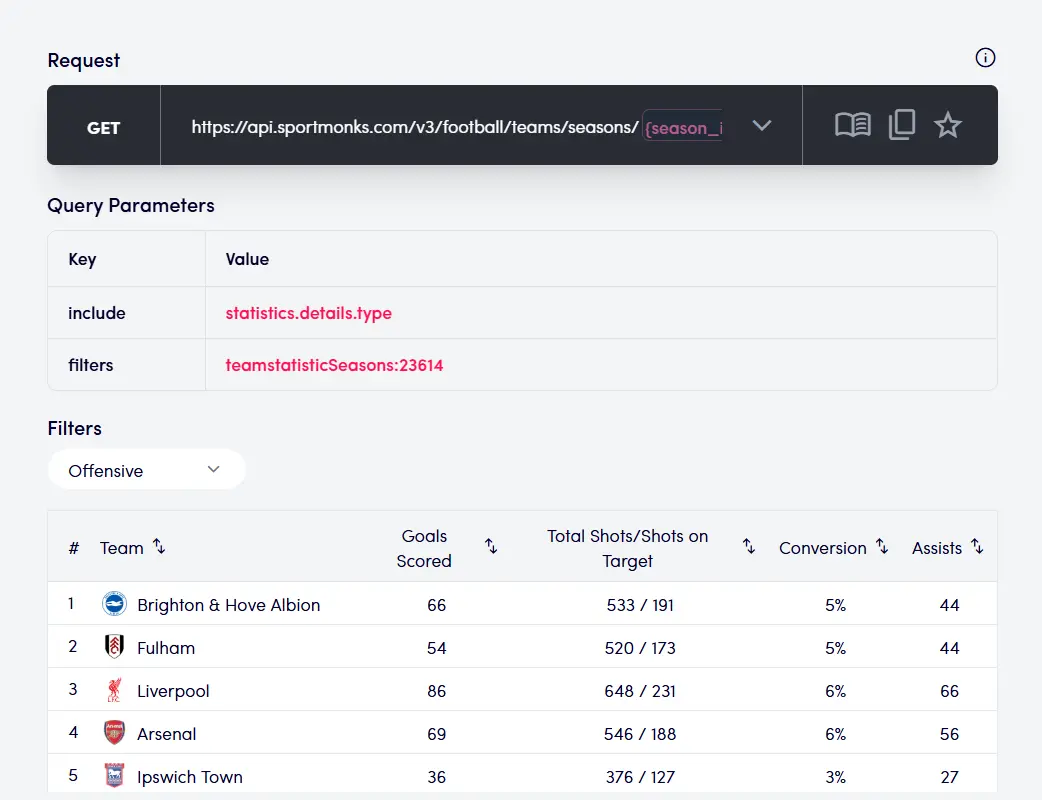Click Brighton's 533 / 191 shots value

pos(640,605)
